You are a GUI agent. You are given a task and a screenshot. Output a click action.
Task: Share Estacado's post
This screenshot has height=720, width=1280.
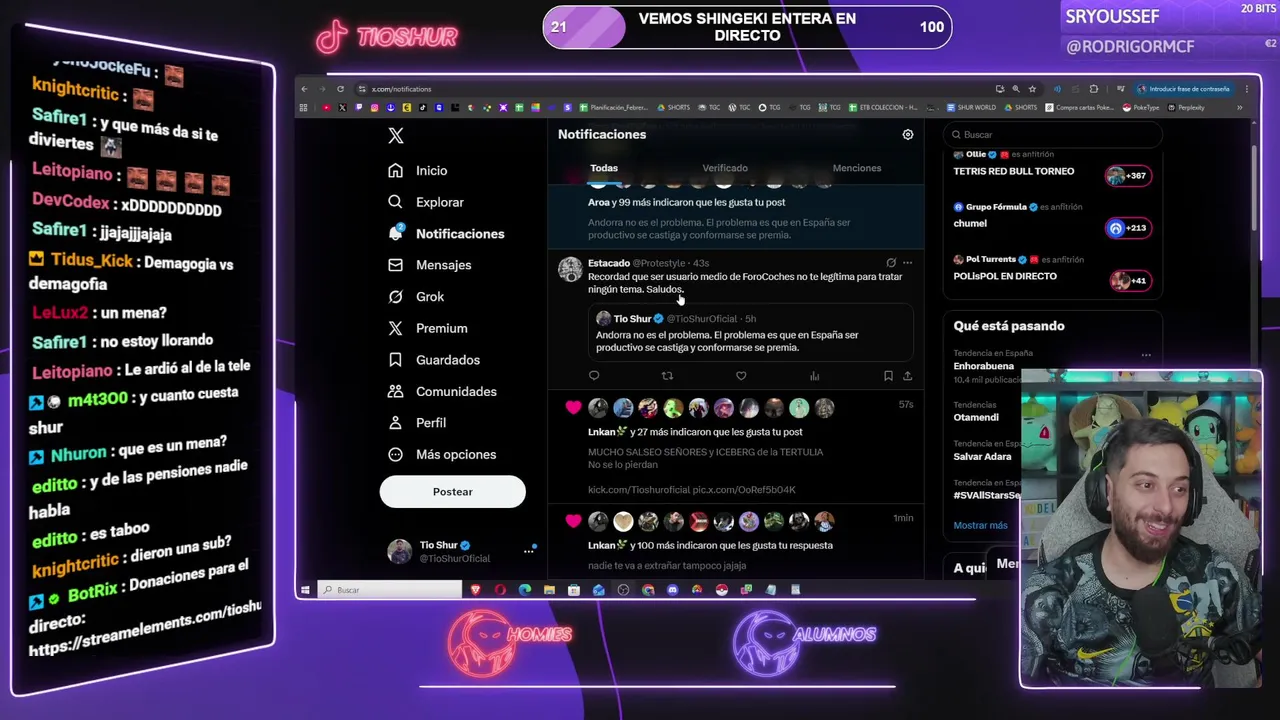tap(907, 376)
